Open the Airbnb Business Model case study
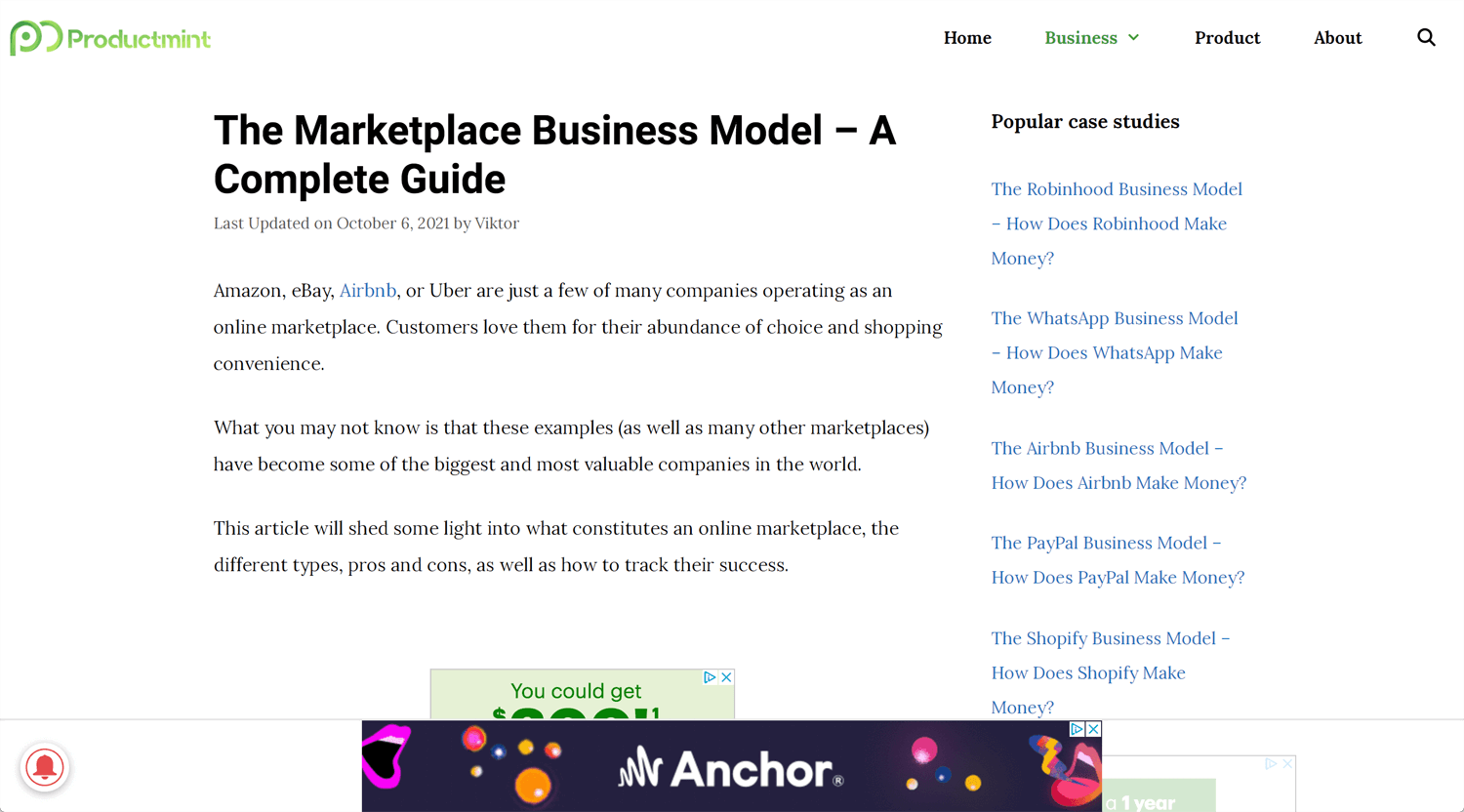 [1118, 466]
